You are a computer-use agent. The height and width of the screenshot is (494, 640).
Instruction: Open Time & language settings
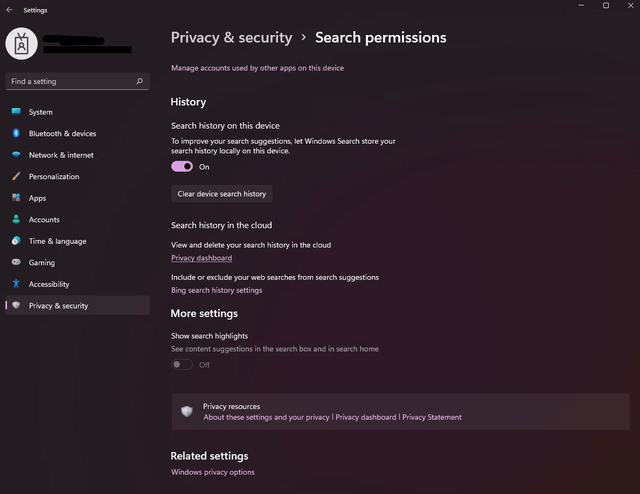click(x=78, y=241)
